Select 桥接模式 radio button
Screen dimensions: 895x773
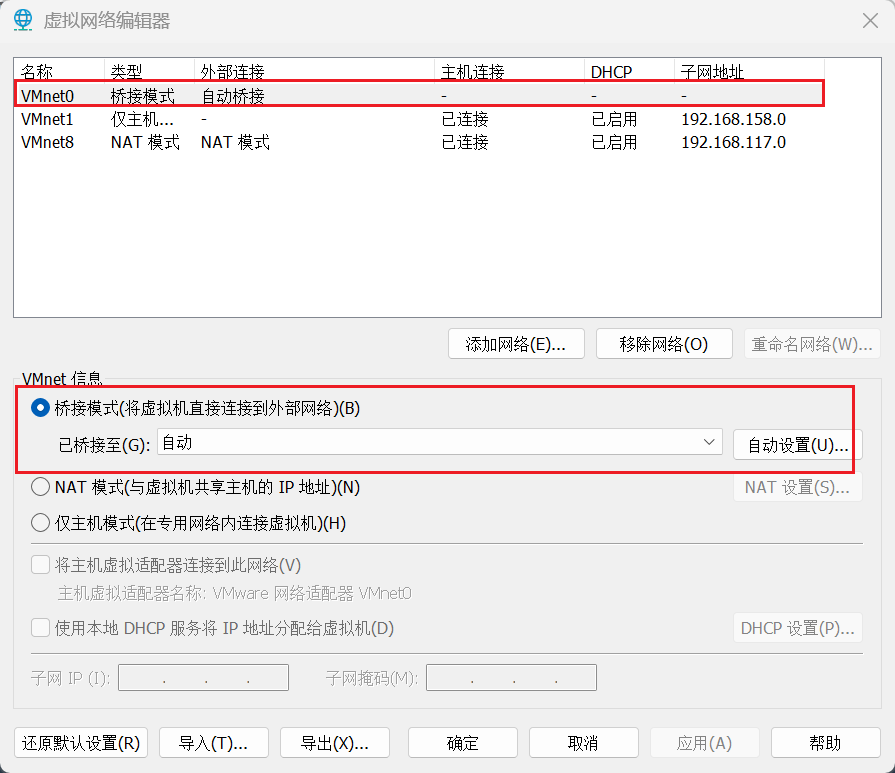[40, 408]
